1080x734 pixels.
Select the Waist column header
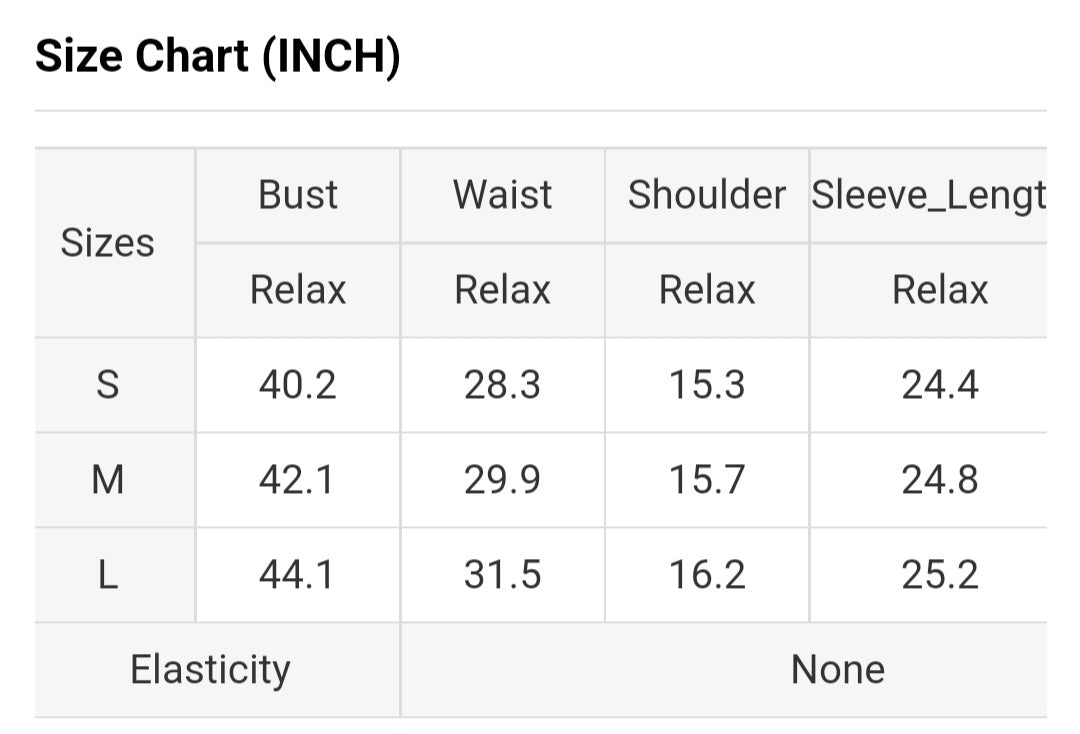click(502, 194)
